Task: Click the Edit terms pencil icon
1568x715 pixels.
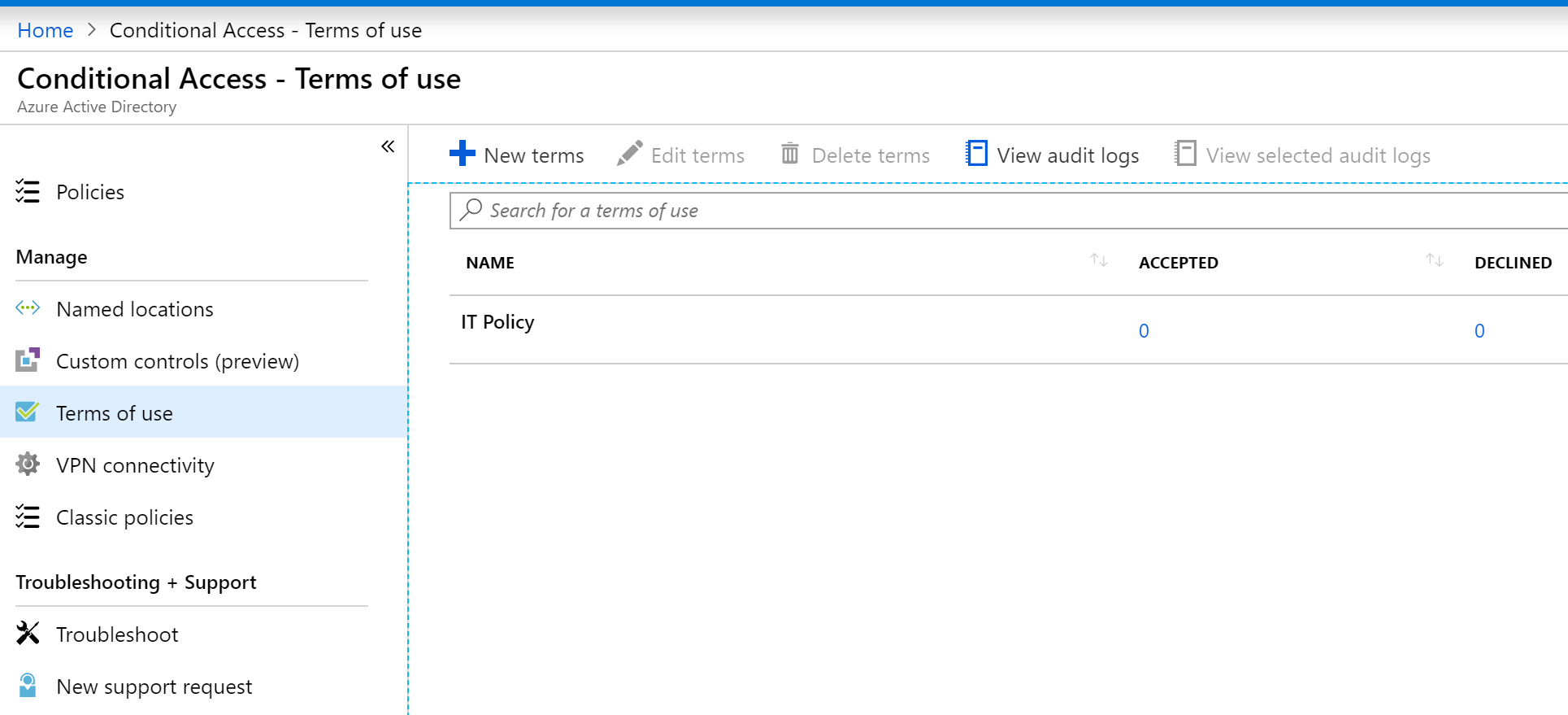Action: tap(629, 153)
